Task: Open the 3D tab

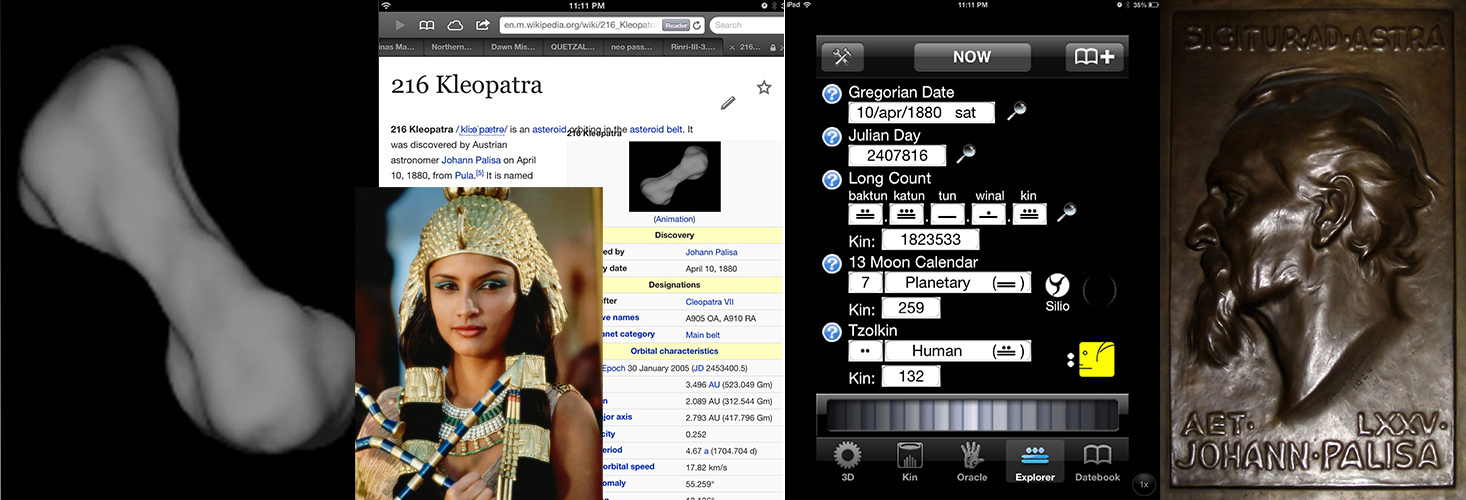Action: (848, 461)
